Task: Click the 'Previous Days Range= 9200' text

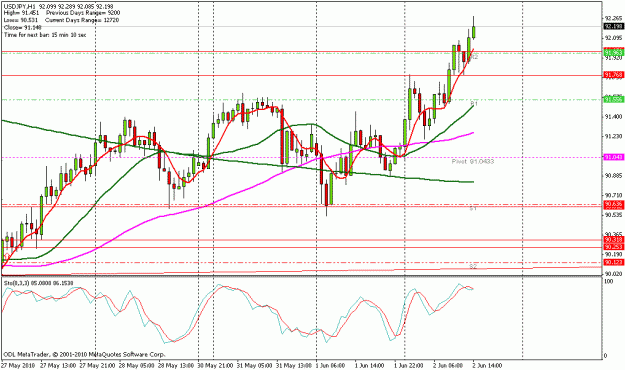Action: [x=83, y=13]
